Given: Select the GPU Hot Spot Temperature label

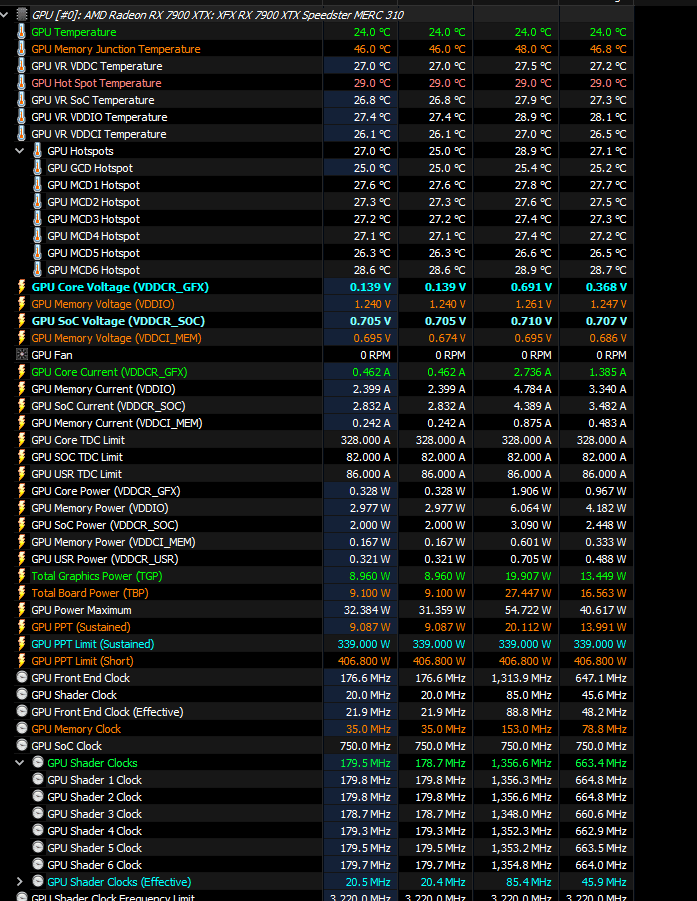Looking at the screenshot, I should click(96, 83).
